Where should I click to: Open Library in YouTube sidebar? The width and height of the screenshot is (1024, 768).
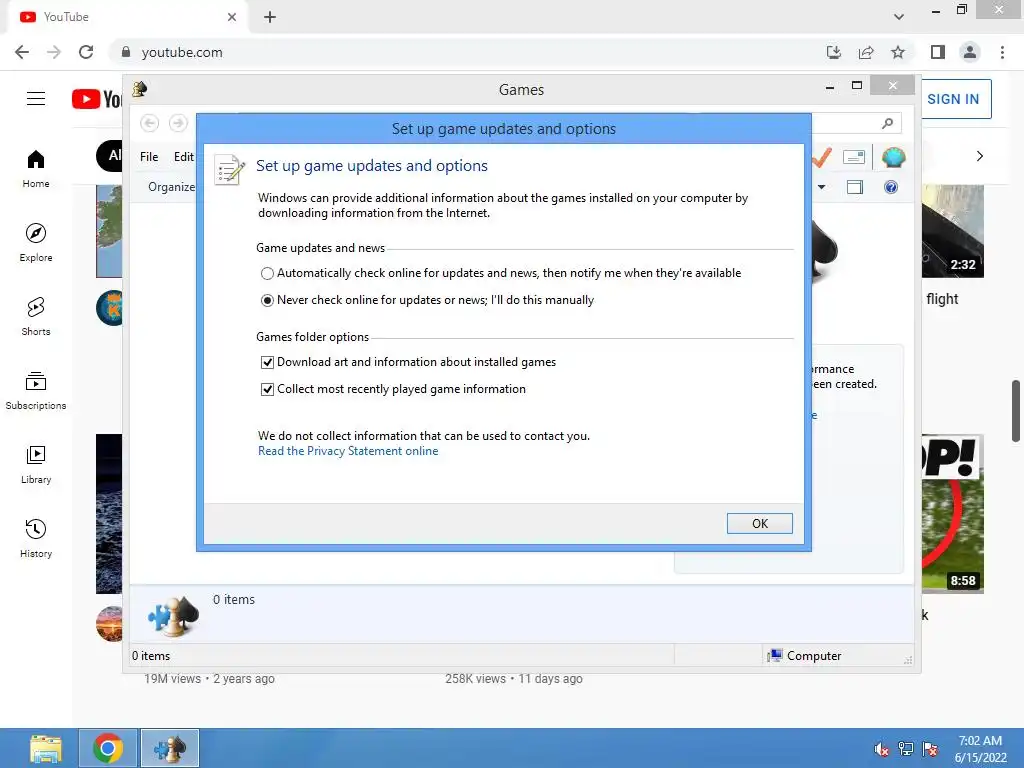[36, 464]
